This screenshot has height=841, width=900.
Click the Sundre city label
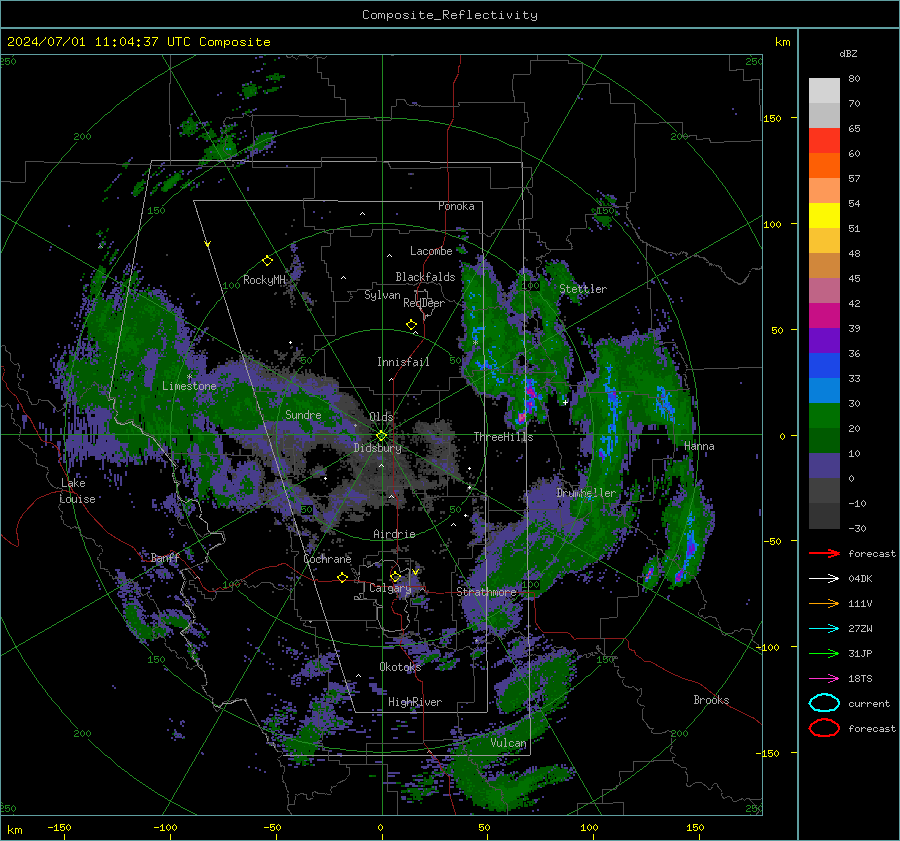click(x=303, y=414)
